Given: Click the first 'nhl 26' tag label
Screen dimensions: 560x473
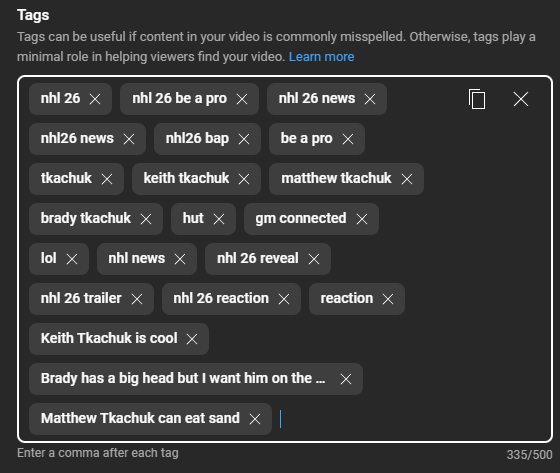Looking at the screenshot, I should coord(60,98).
